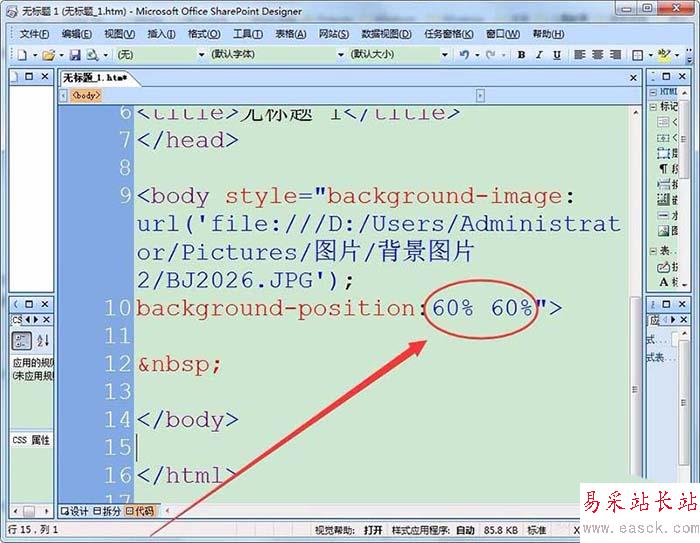Click the background-position value 60% 60%
Image resolution: width=700 pixels, height=543 pixels.
(x=482, y=308)
